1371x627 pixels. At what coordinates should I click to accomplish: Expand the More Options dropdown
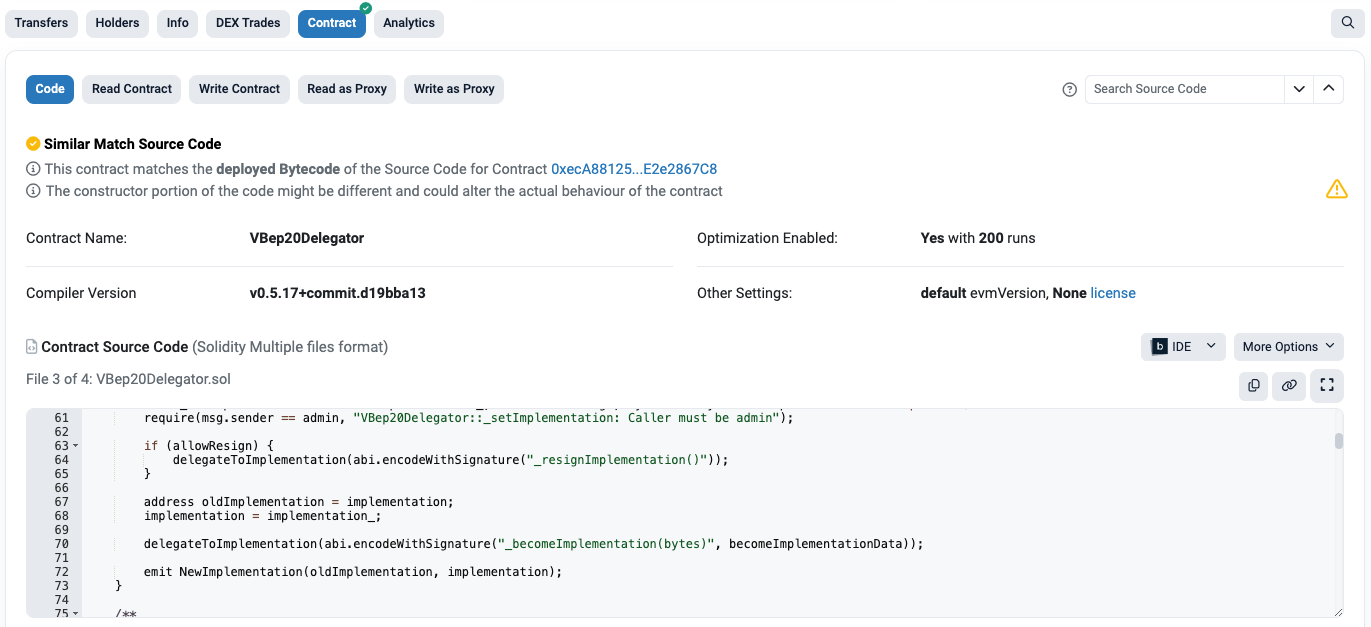click(x=1288, y=347)
